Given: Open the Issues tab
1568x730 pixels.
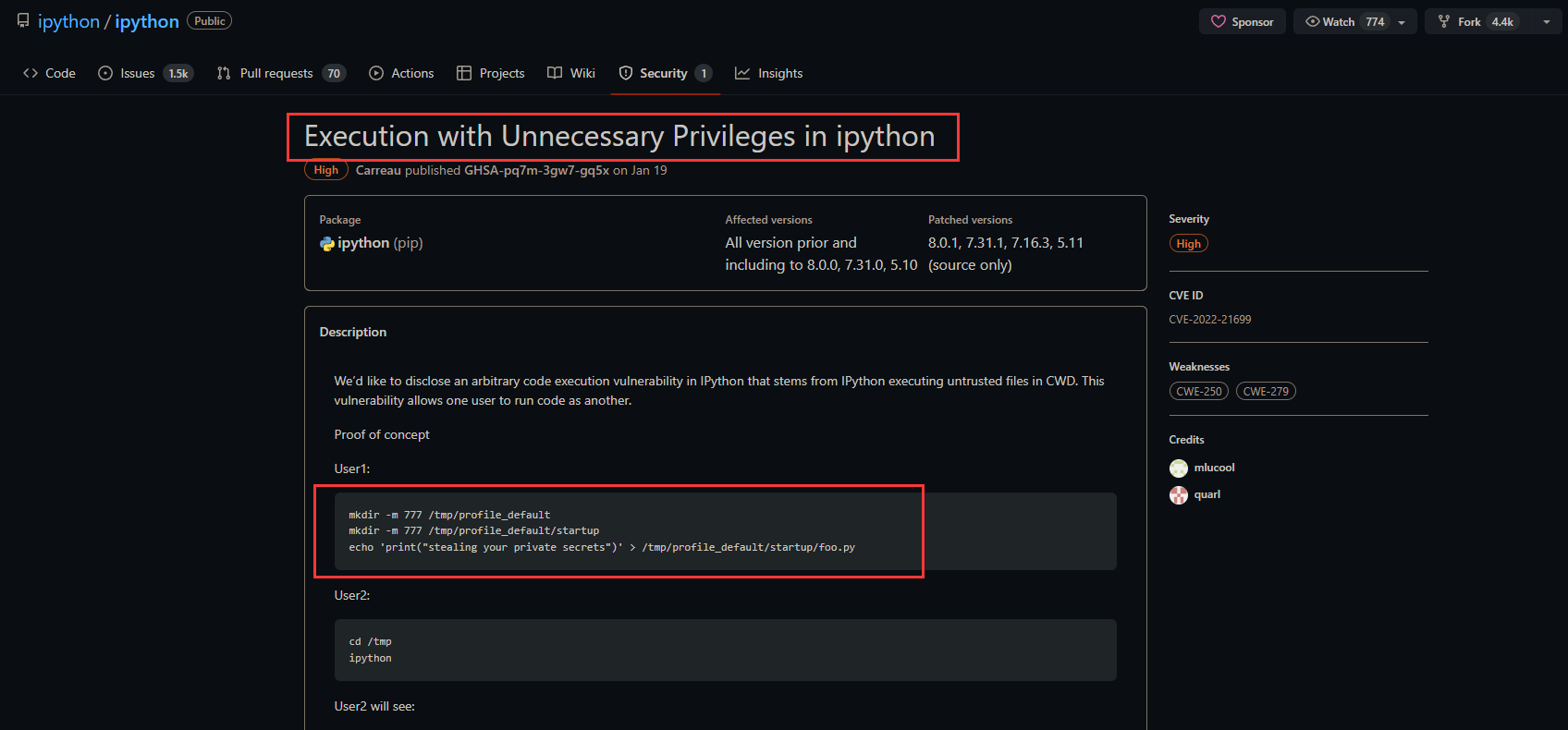Looking at the screenshot, I should (145, 73).
